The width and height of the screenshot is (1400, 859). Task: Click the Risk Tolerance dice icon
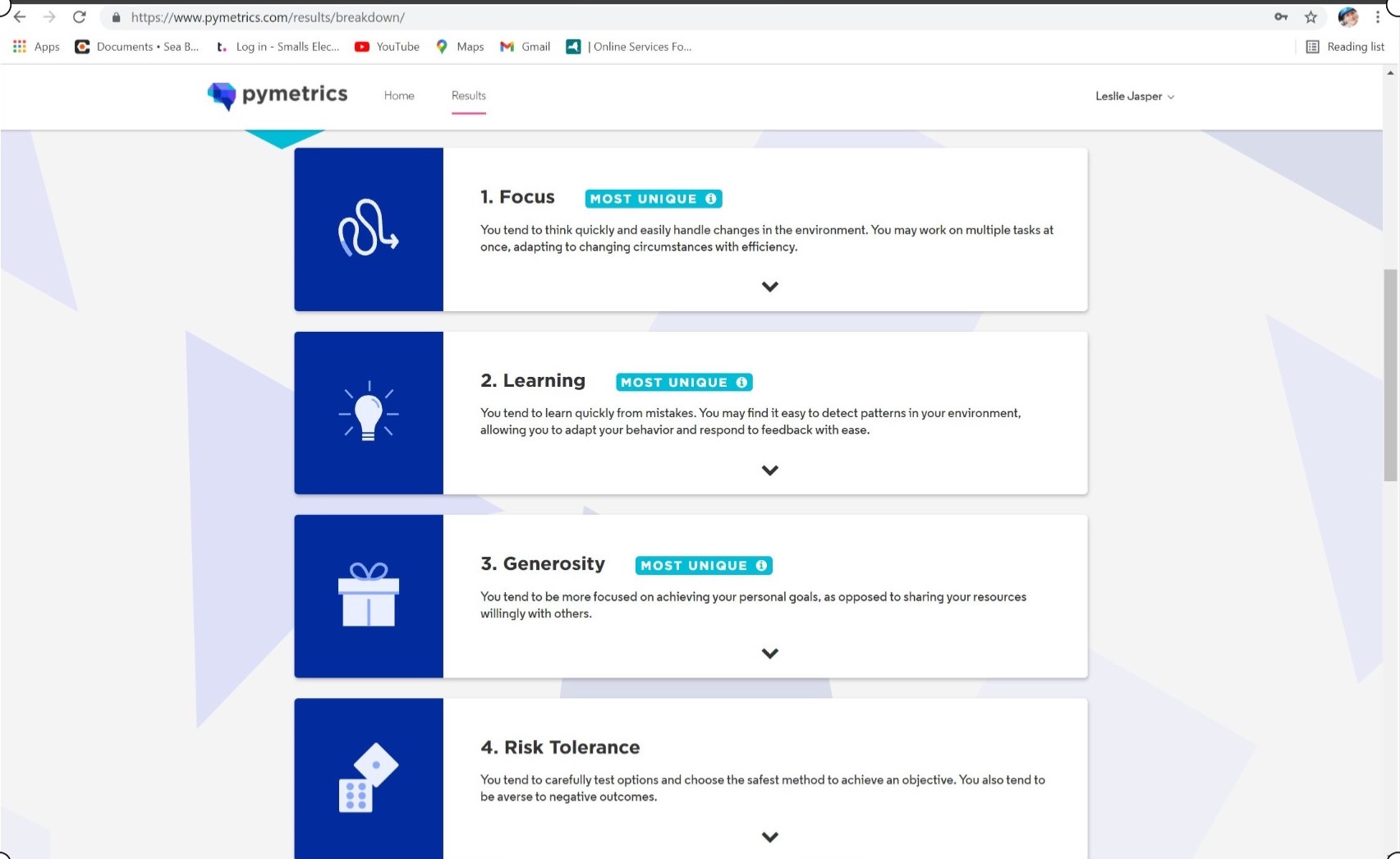tap(368, 778)
